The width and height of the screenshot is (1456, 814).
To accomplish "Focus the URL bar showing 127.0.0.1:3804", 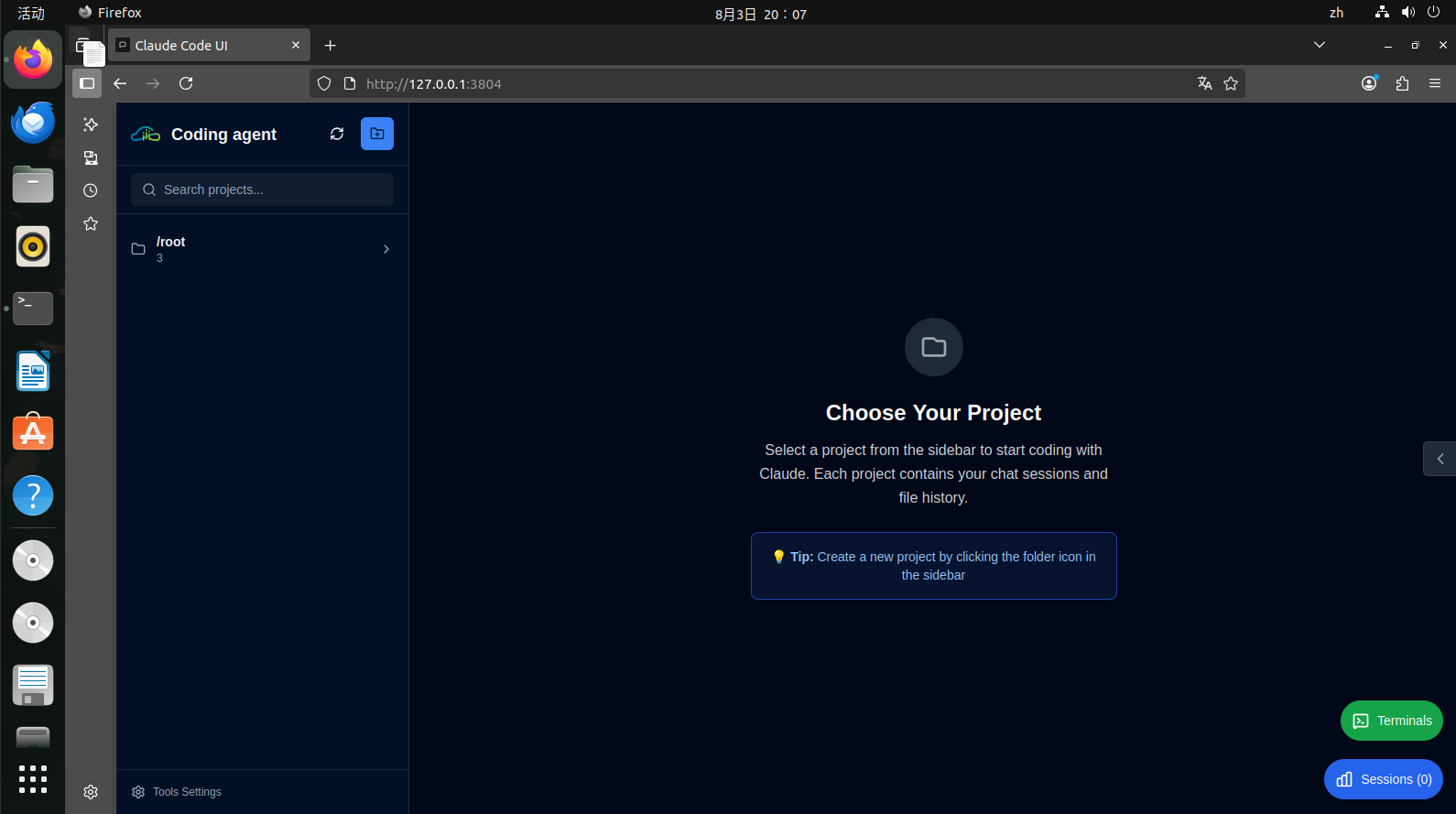I will pos(775,83).
